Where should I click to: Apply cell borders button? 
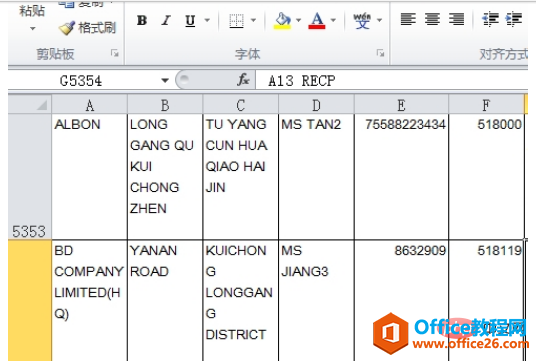(x=236, y=21)
